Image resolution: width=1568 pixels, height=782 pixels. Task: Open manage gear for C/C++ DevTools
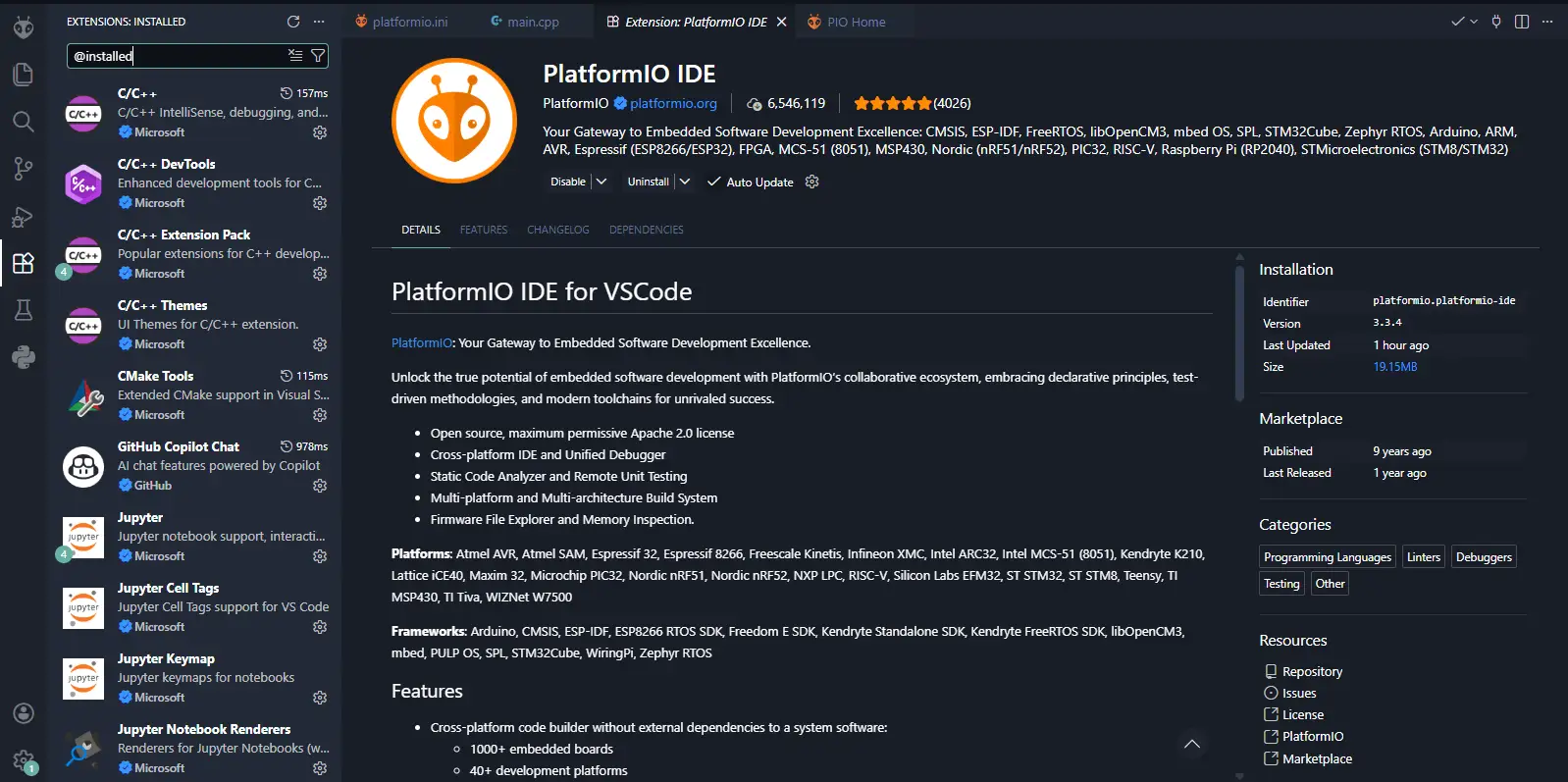click(320, 203)
